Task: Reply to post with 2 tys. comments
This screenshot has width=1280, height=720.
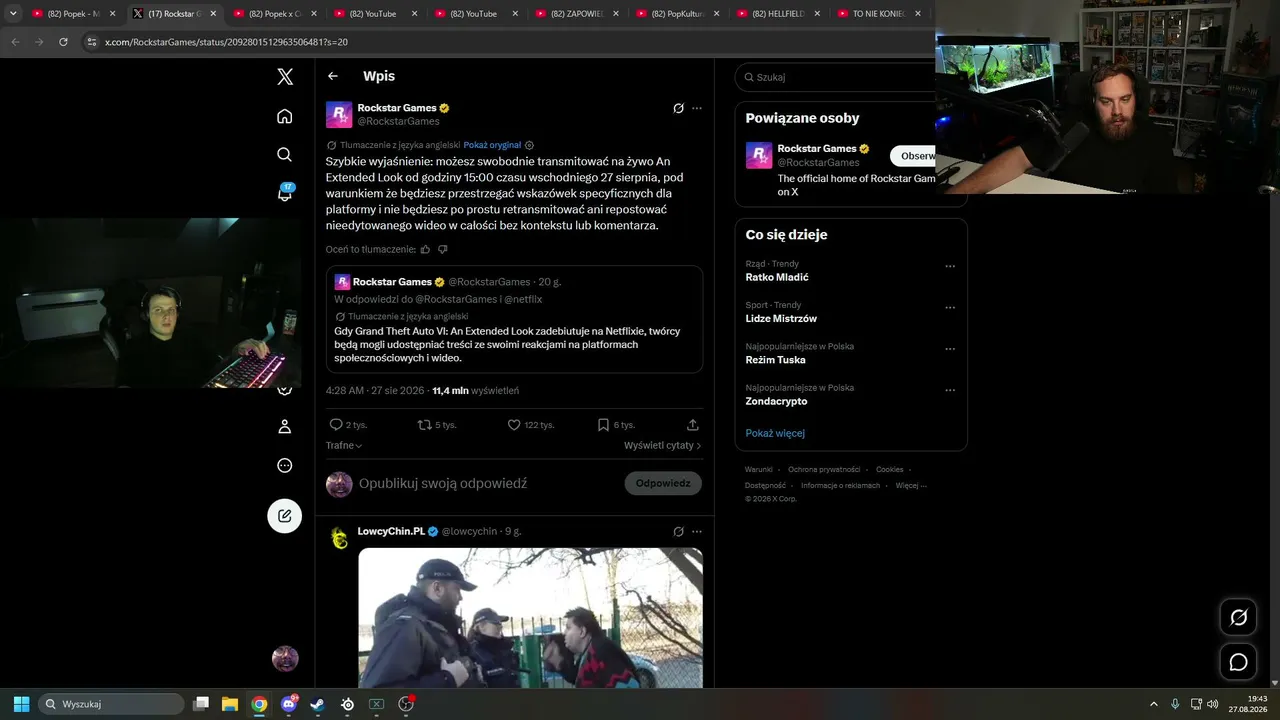Action: click(x=348, y=425)
